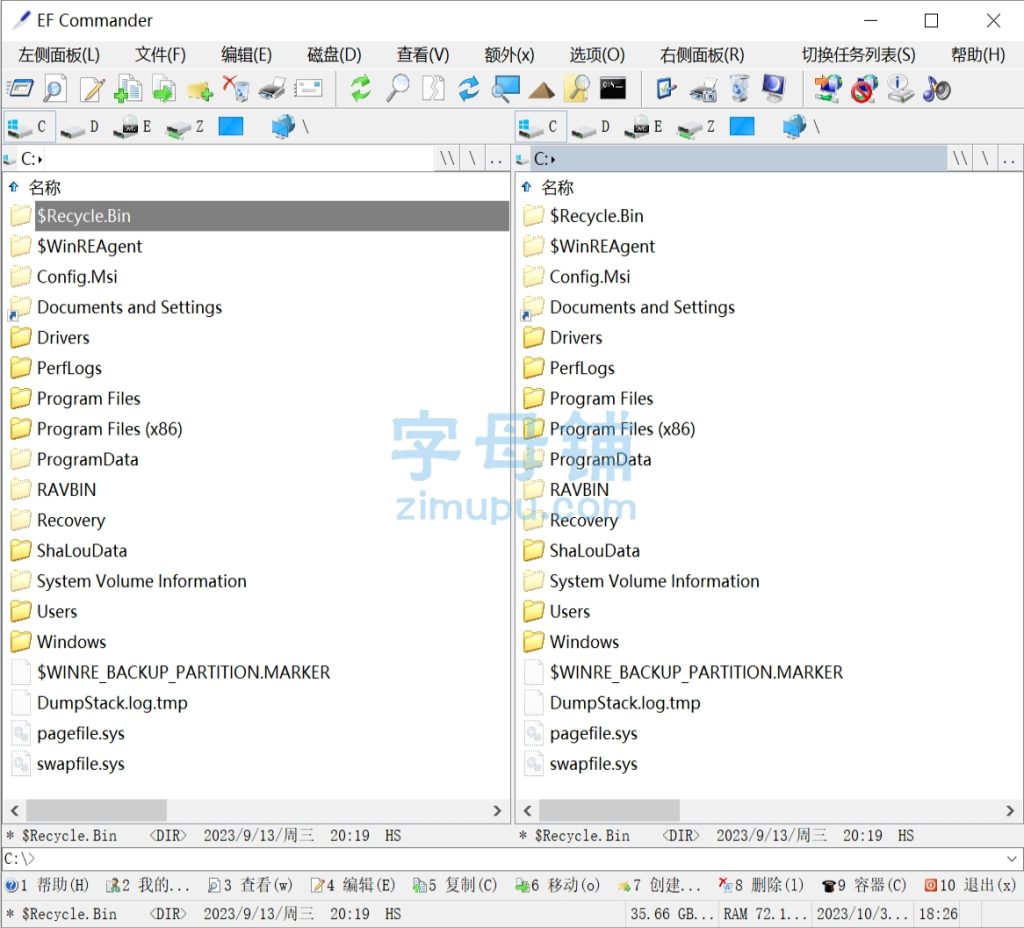Screen dimensions: 1024x928
Task: Open the 切换任务列表(S) menu
Action: click(x=859, y=55)
